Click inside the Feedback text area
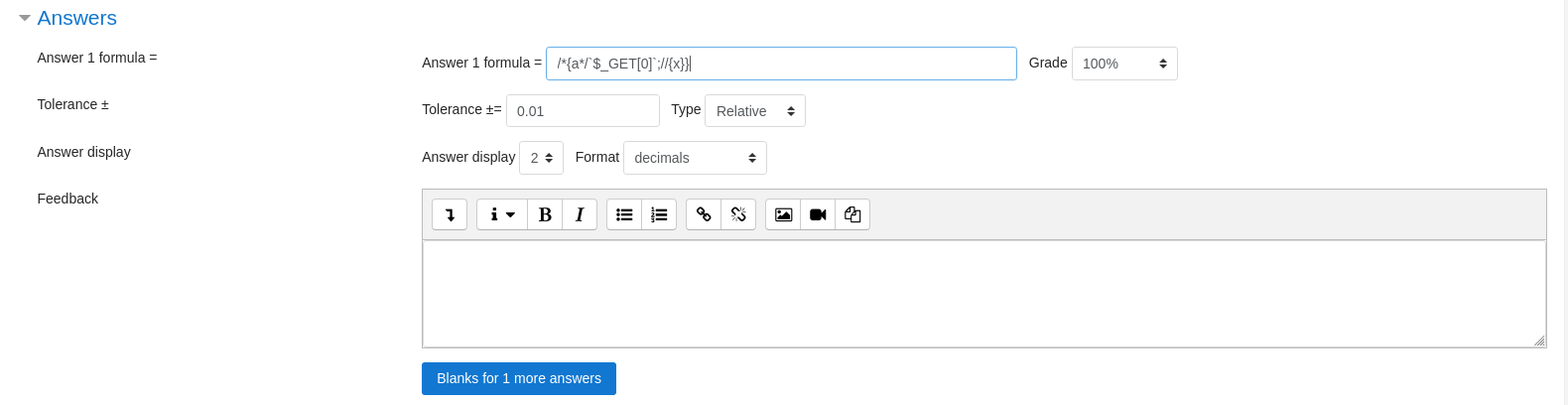Image resolution: width=1568 pixels, height=405 pixels. coord(983,294)
